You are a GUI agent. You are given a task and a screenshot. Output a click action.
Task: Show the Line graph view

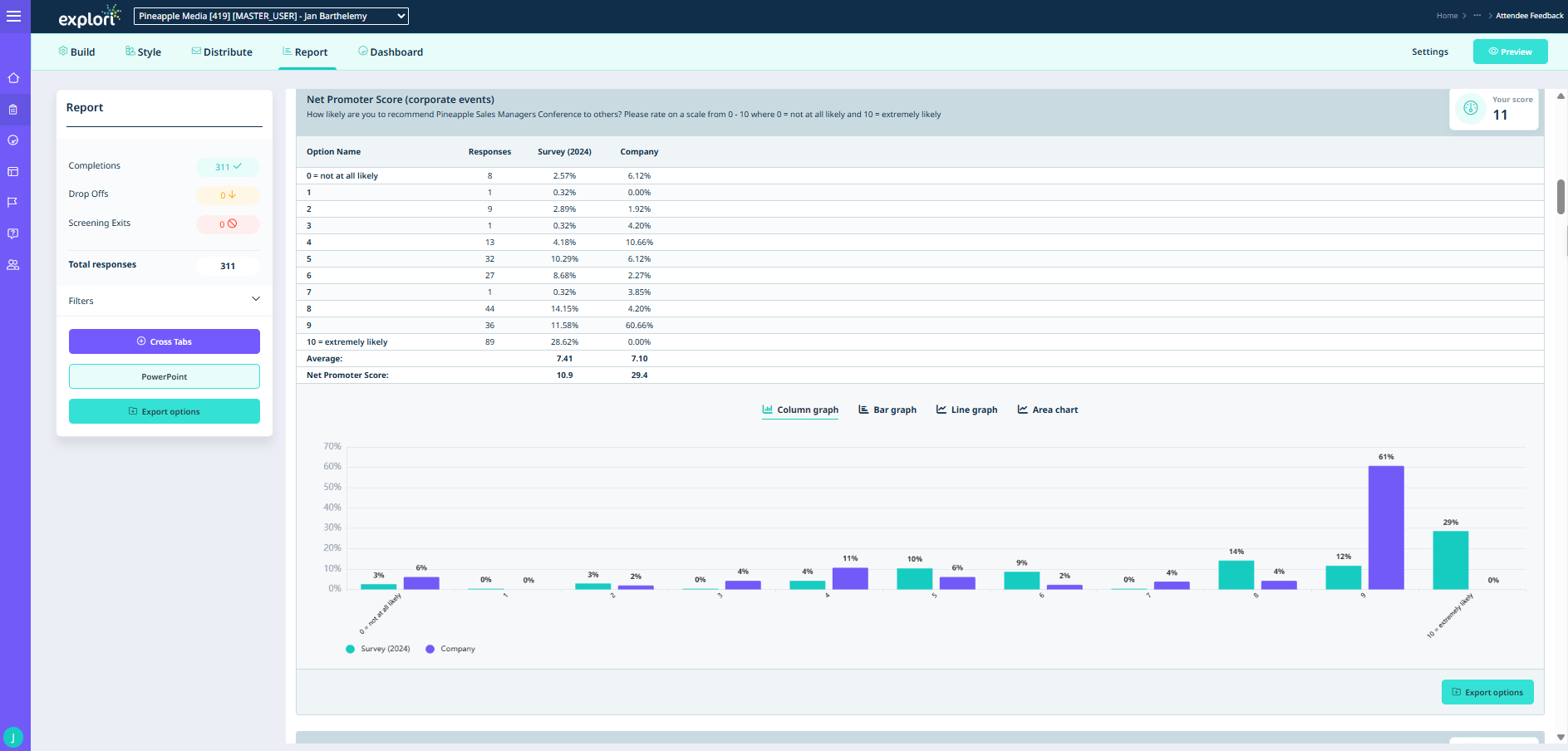966,410
